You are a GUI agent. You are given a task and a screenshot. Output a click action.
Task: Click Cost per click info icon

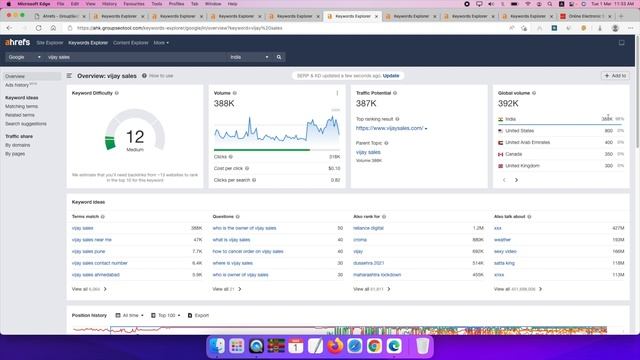coord(247,168)
